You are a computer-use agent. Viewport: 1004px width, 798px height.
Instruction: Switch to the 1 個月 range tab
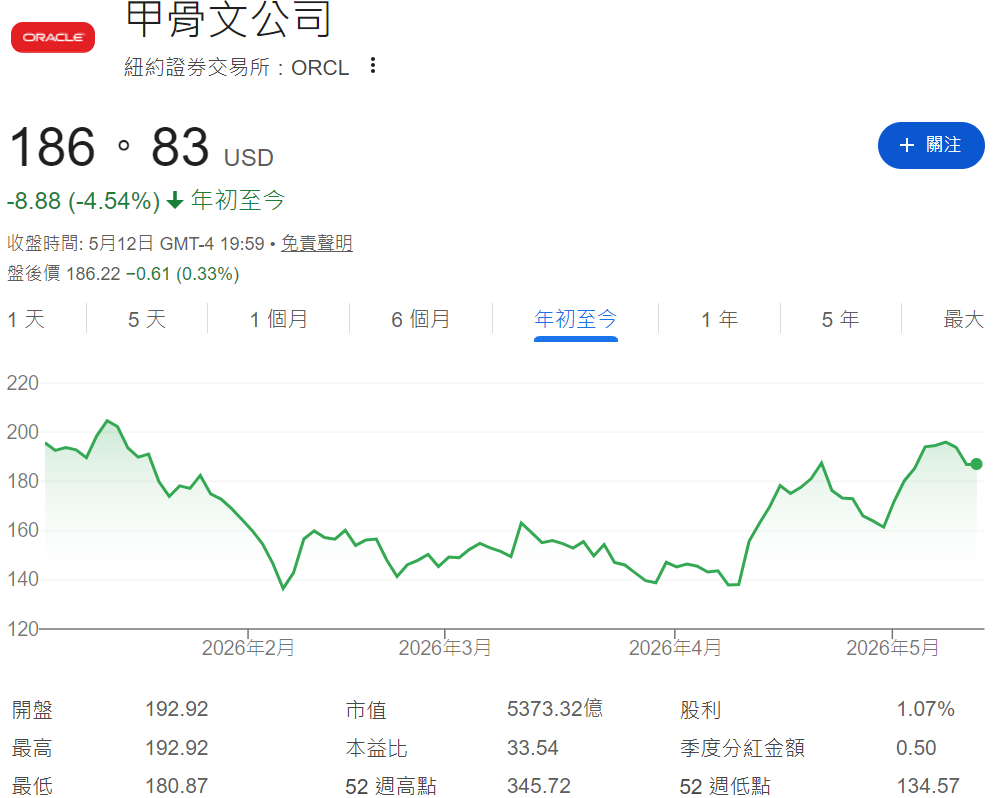(x=279, y=319)
